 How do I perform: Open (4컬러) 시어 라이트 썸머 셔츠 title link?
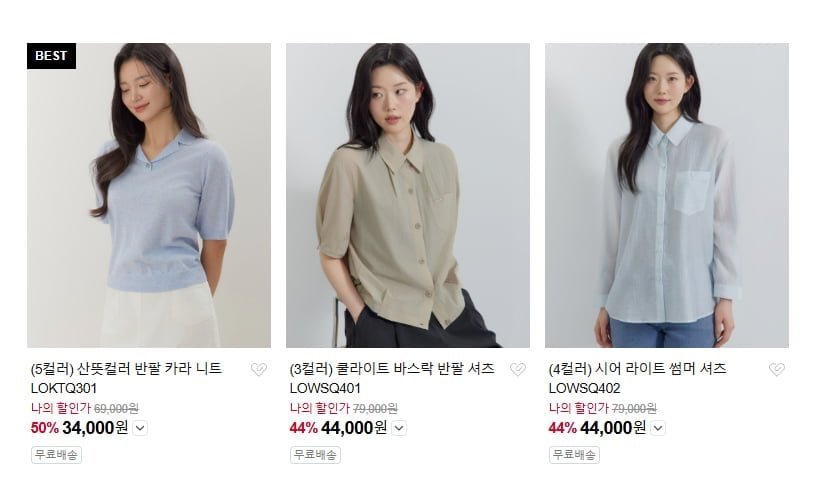[637, 369]
